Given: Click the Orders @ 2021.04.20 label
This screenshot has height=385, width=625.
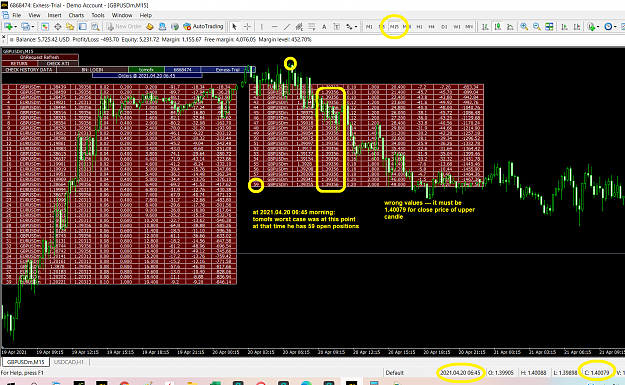Looking at the screenshot, I should coord(147,75).
